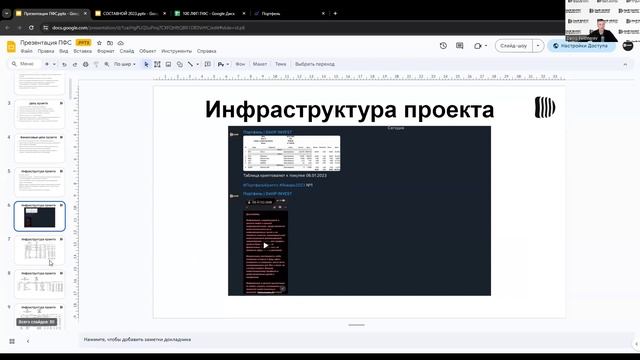Go back in browser history
The height and width of the screenshot is (360, 640).
[x=7, y=28]
